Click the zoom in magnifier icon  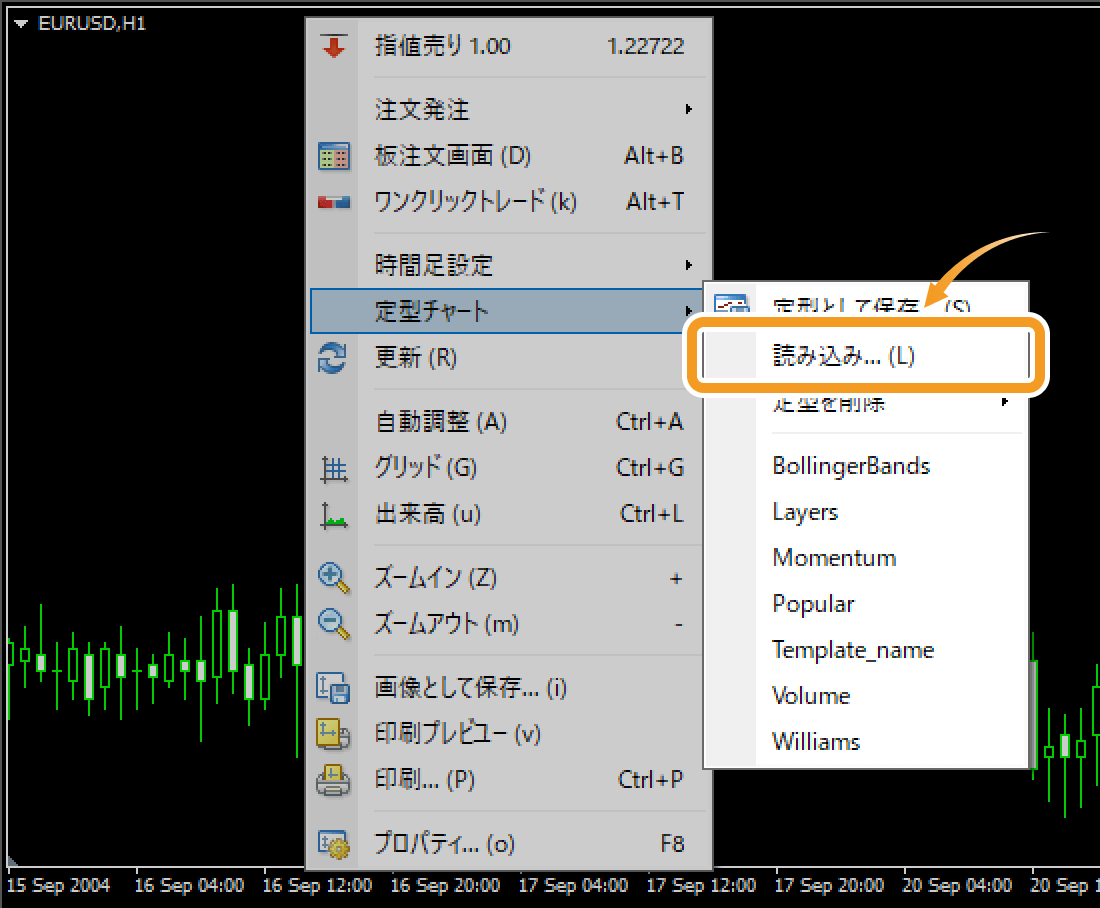coord(334,578)
